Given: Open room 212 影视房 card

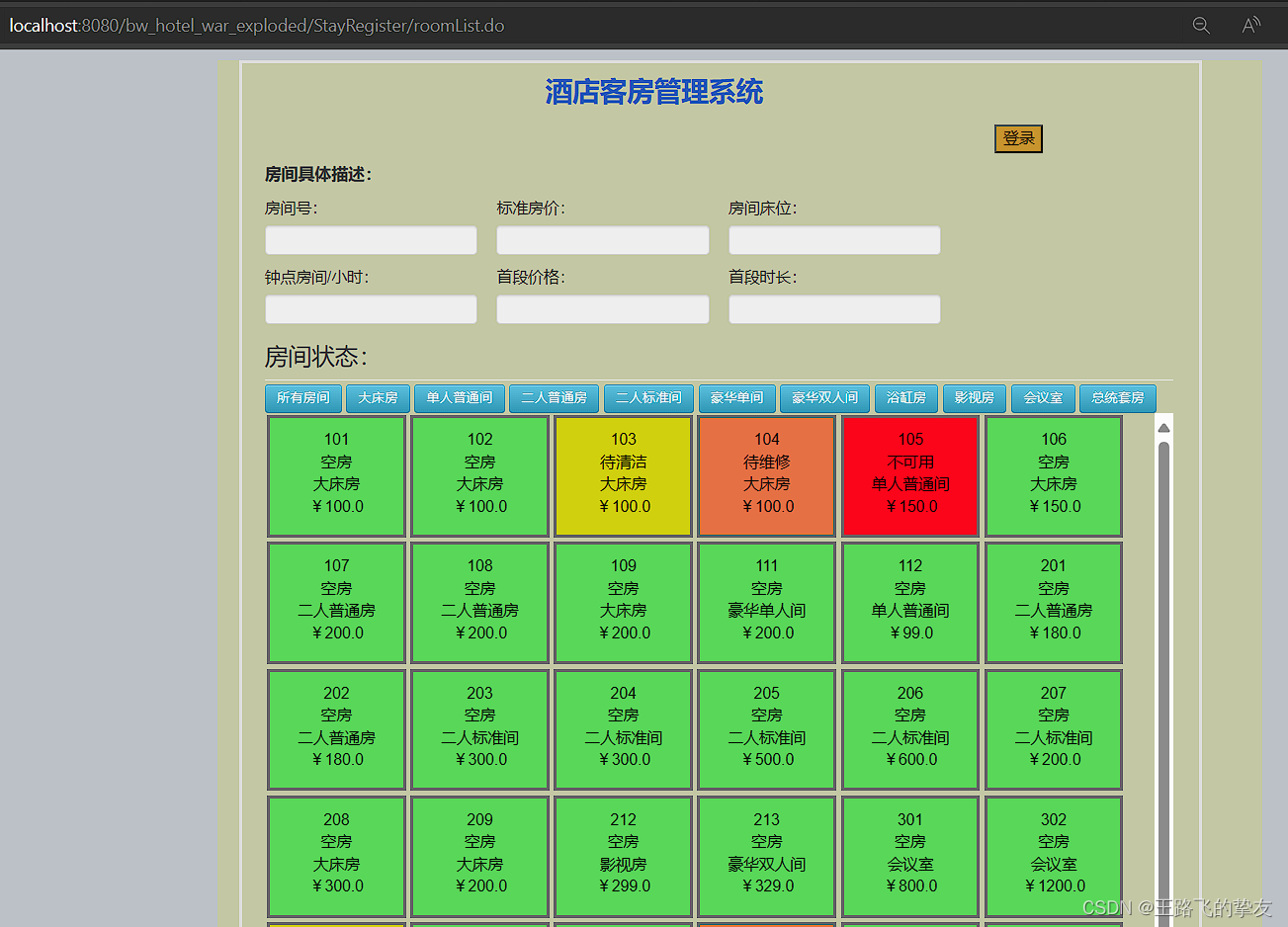Looking at the screenshot, I should pyautogui.click(x=623, y=856).
